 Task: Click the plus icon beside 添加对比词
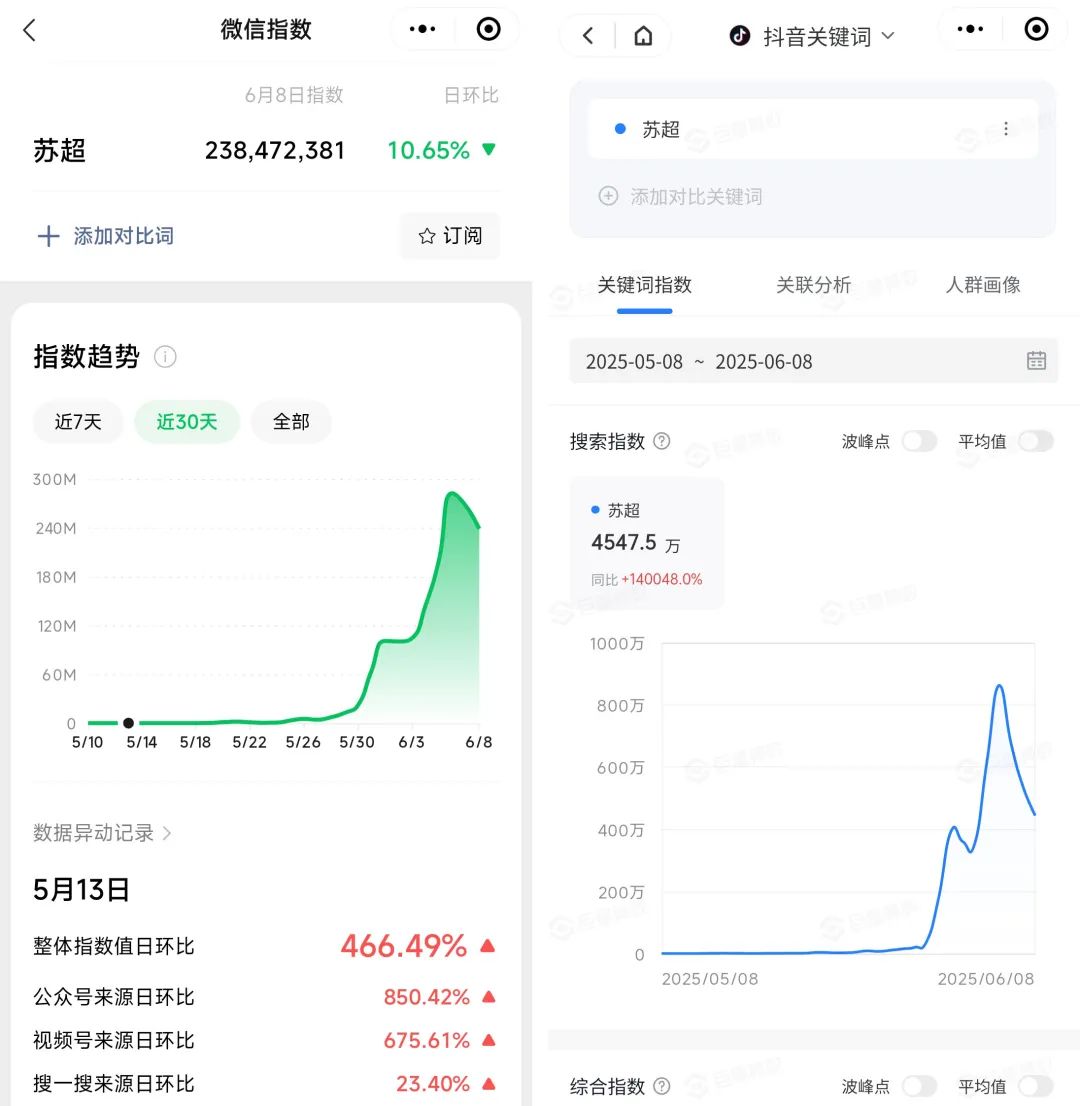(x=48, y=236)
